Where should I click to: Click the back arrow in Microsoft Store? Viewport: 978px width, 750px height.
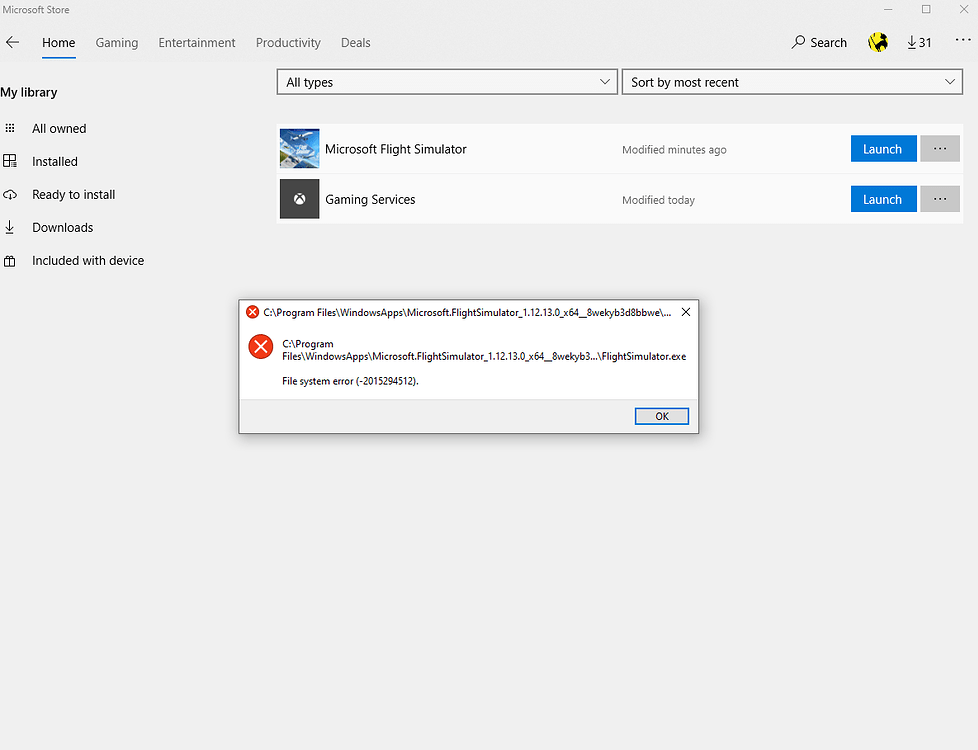(13, 43)
